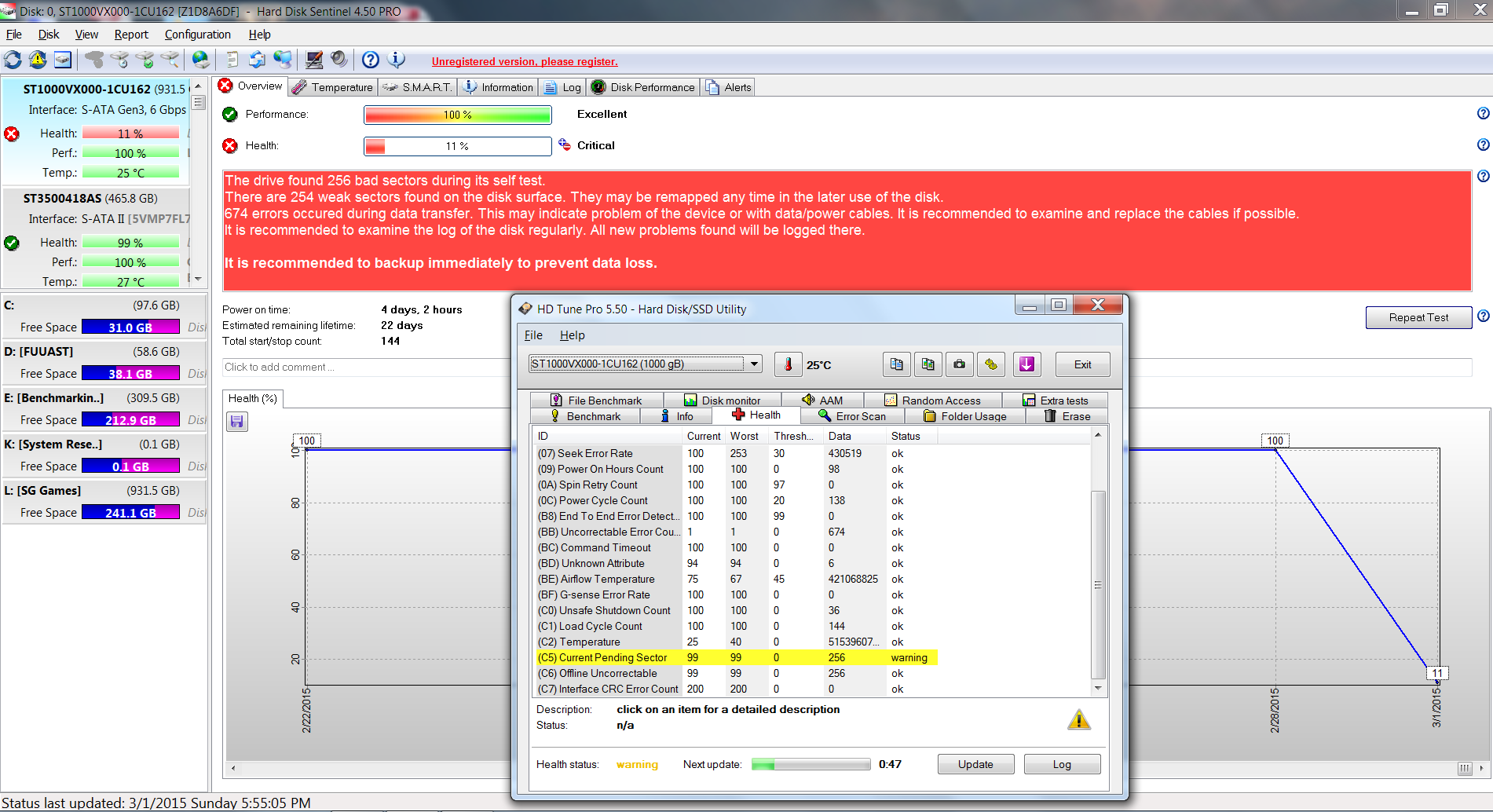The width and height of the screenshot is (1493, 812).
Task: Open the report text document icon
Action: pos(232,60)
